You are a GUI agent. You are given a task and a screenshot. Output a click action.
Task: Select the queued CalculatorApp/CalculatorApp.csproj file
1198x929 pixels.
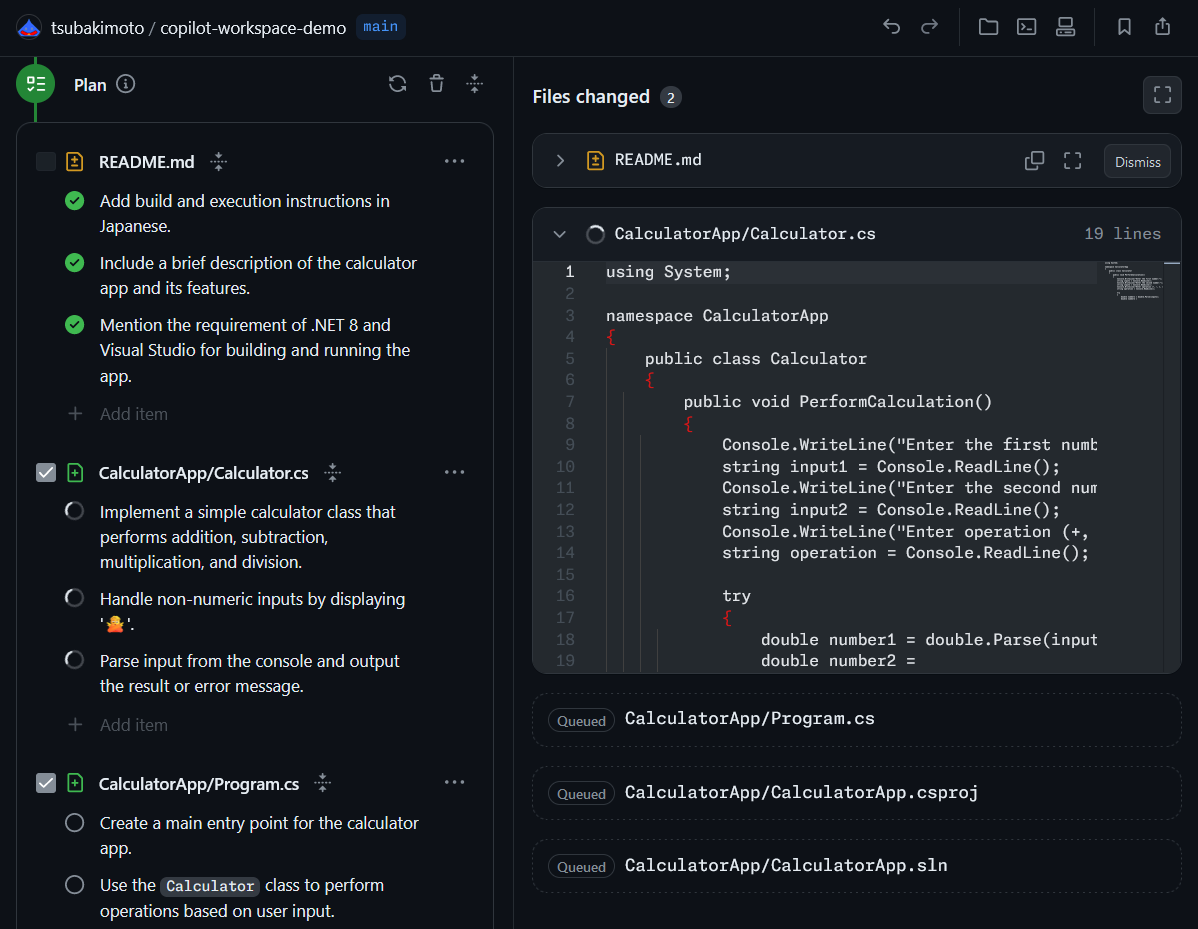856,792
